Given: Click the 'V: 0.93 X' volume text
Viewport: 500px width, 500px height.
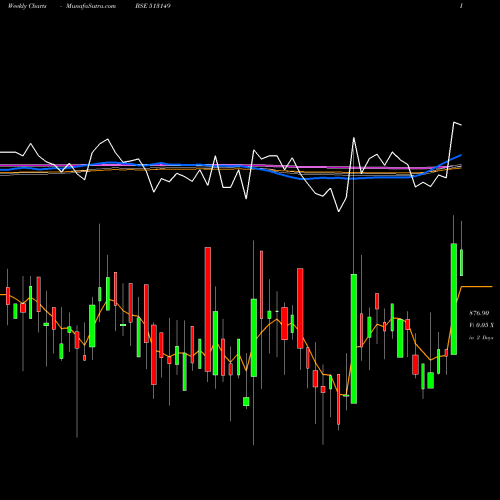Looking at the screenshot, I should pos(481,325).
